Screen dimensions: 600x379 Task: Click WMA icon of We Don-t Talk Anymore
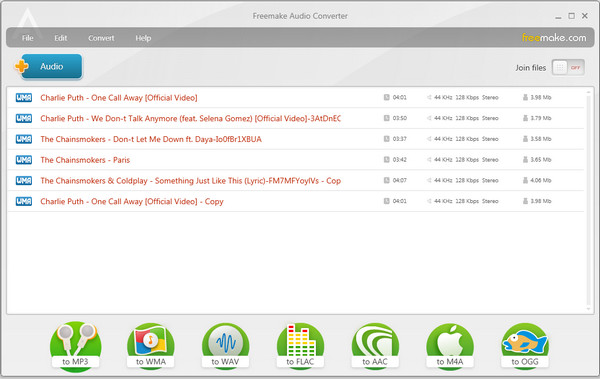(x=24, y=118)
